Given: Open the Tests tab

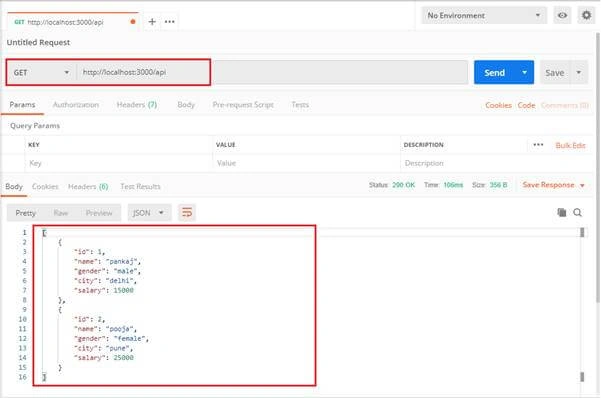Looking at the screenshot, I should (300, 105).
